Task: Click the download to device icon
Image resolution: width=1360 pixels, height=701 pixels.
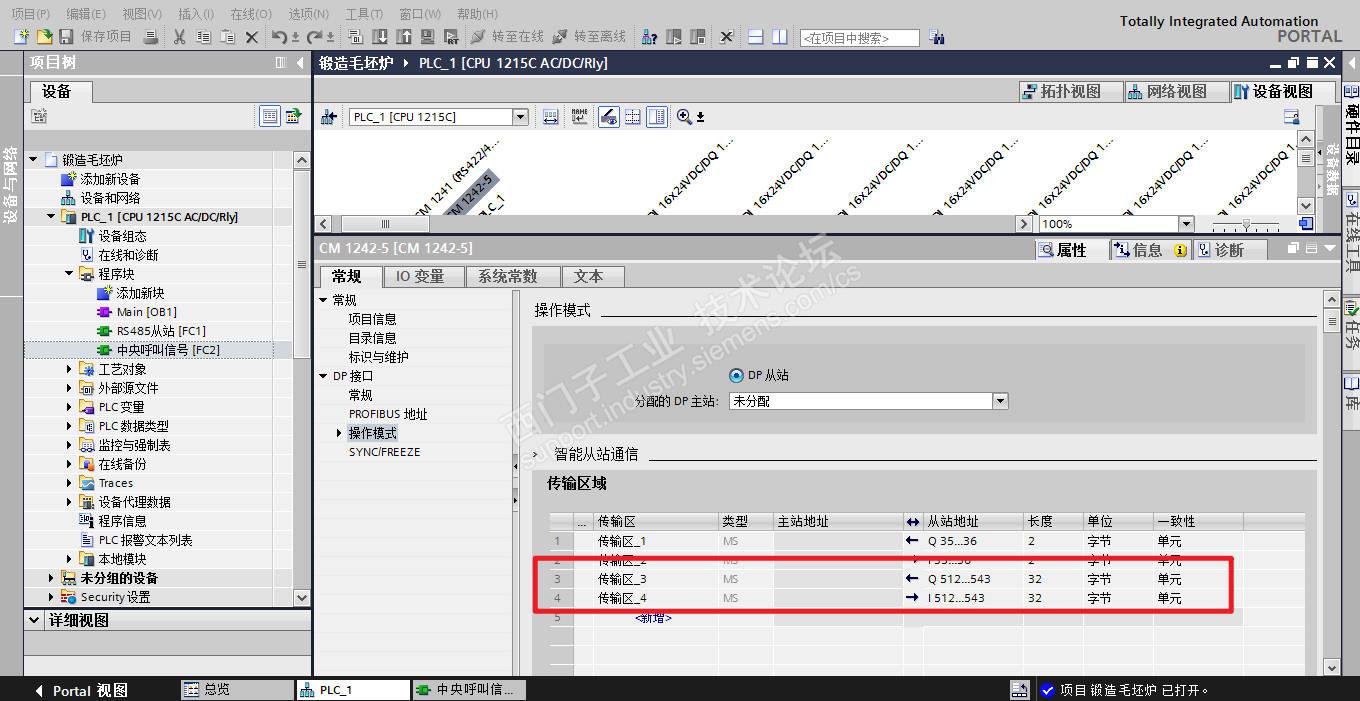Action: tap(380, 36)
